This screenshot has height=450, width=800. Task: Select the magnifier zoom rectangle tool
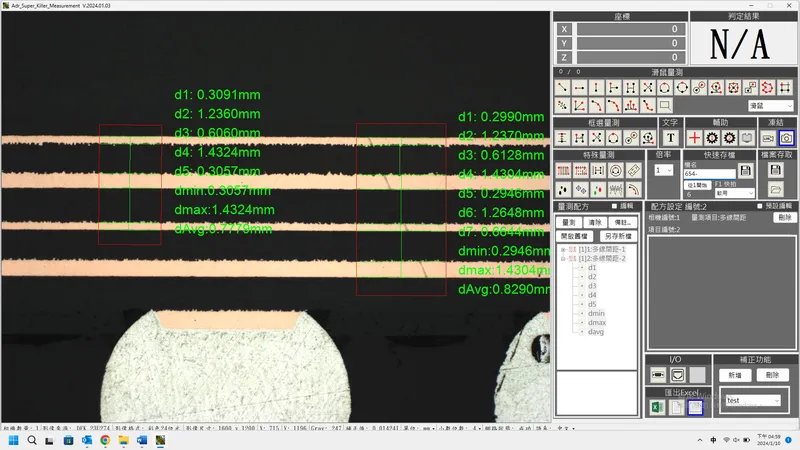pyautogui.click(x=664, y=105)
